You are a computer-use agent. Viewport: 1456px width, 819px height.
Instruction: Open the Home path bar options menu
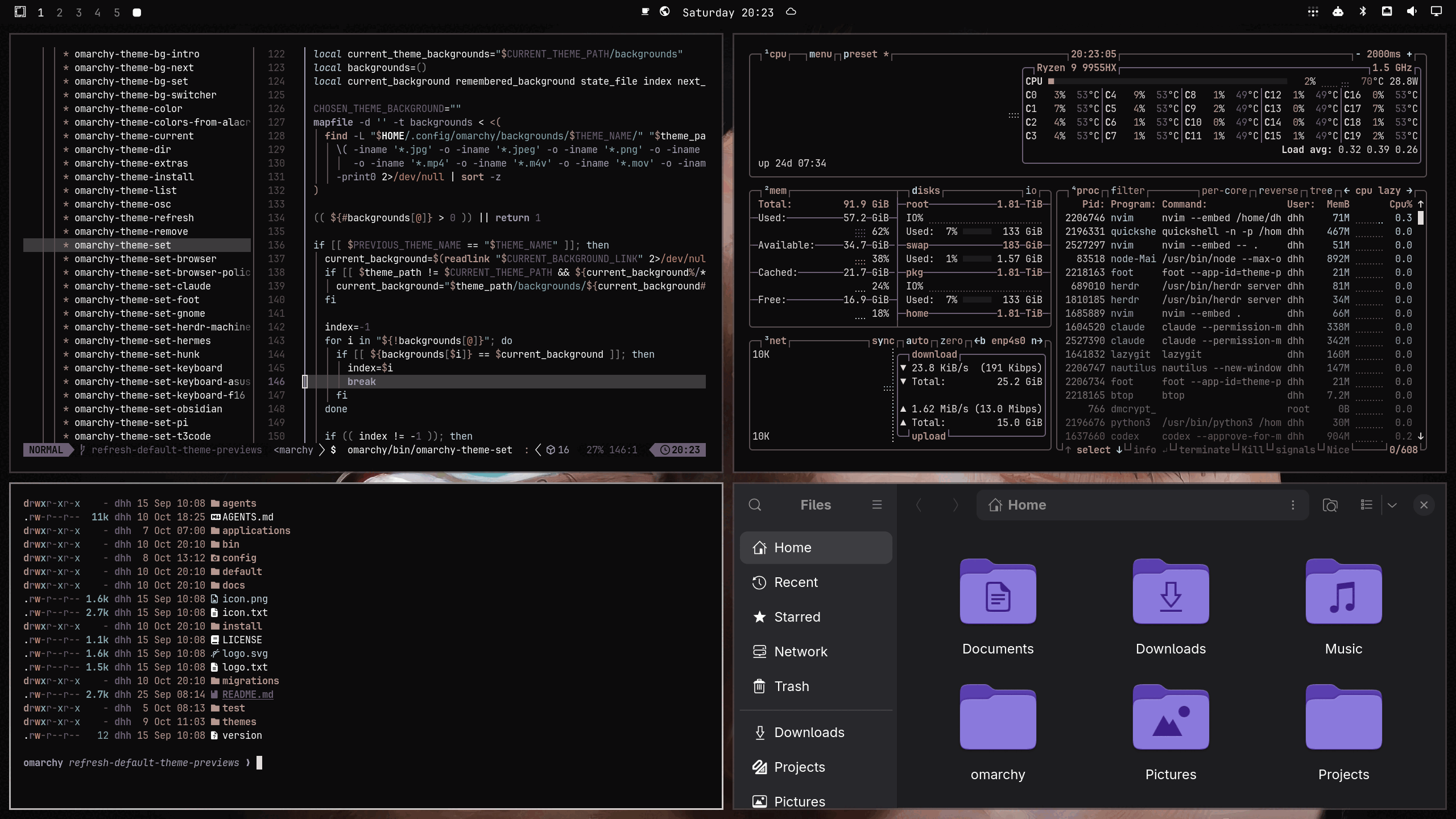point(1293,504)
